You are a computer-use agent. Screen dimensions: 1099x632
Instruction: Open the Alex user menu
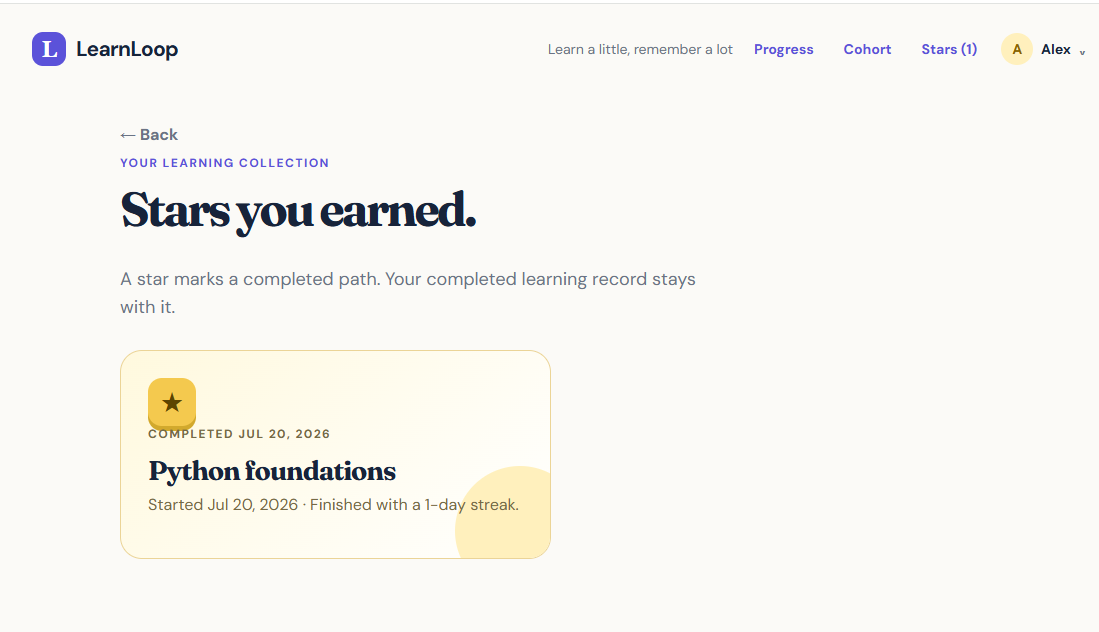[1044, 49]
